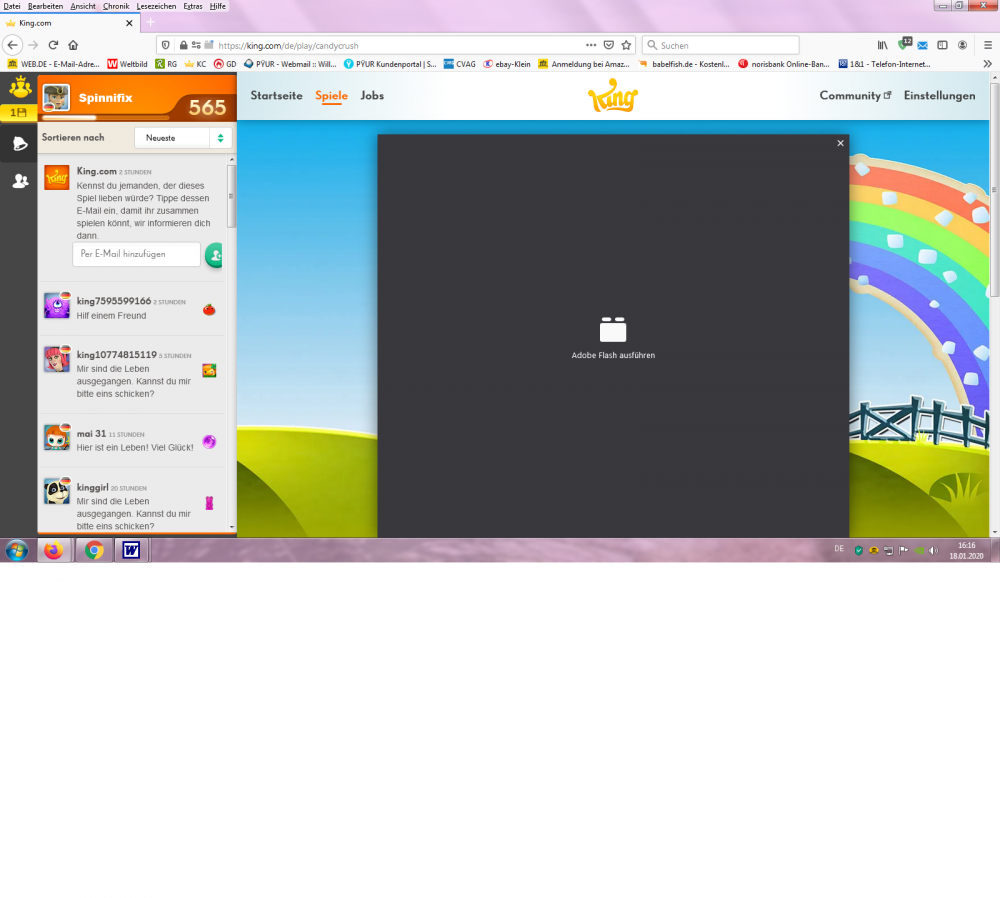This screenshot has height=898, width=1000.
Task: Click the king7595599166 sender name
Action: point(114,300)
